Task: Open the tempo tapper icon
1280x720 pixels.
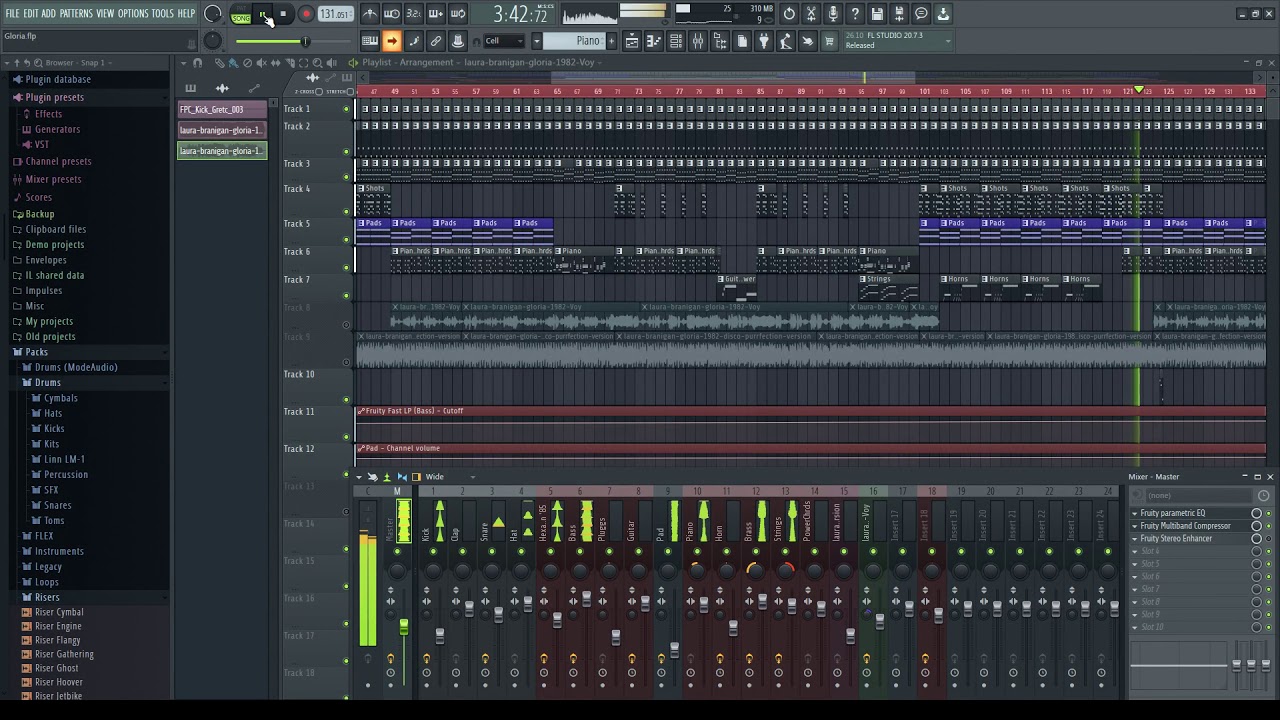Action: [x=785, y=41]
